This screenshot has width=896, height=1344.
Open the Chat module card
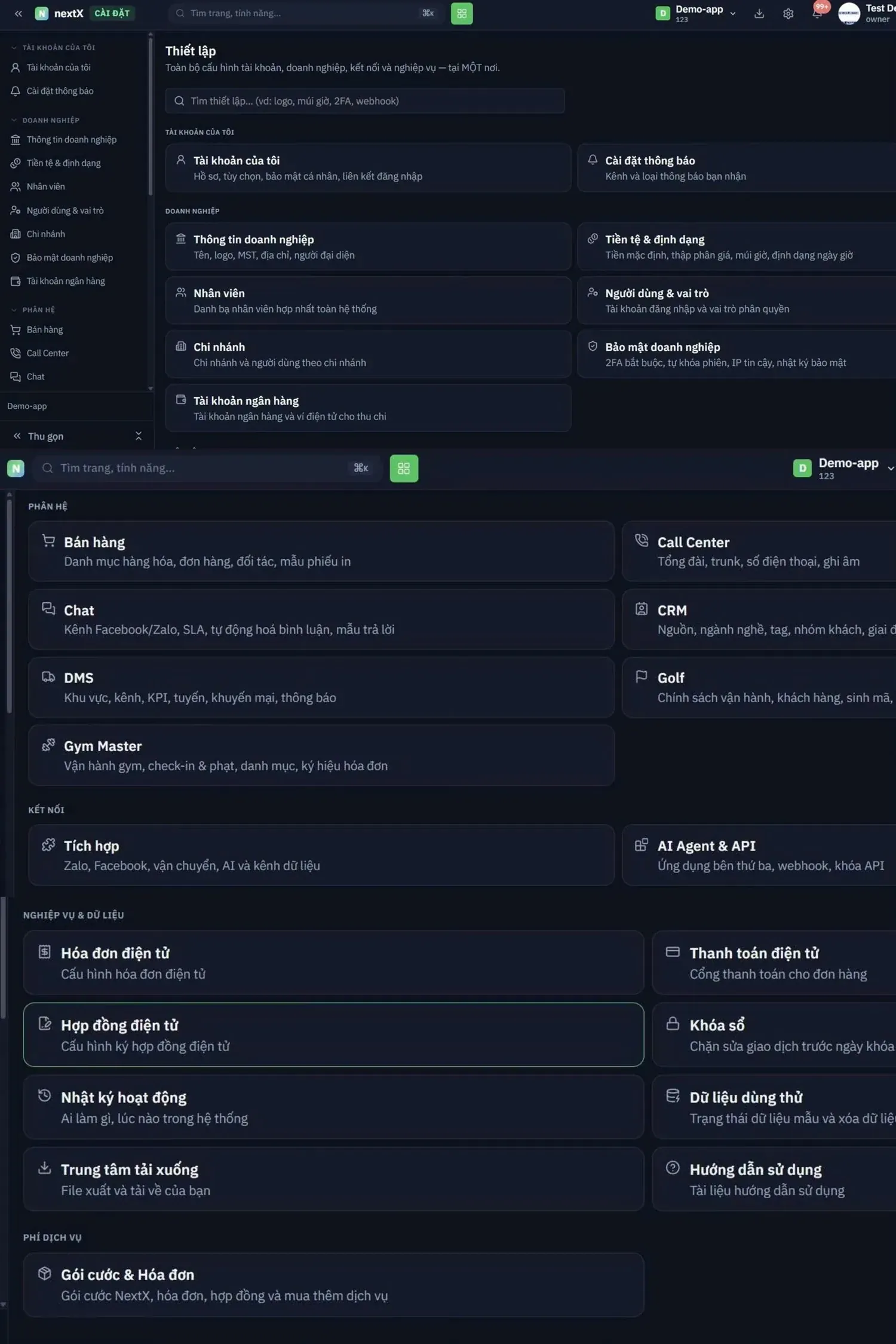[x=321, y=619]
